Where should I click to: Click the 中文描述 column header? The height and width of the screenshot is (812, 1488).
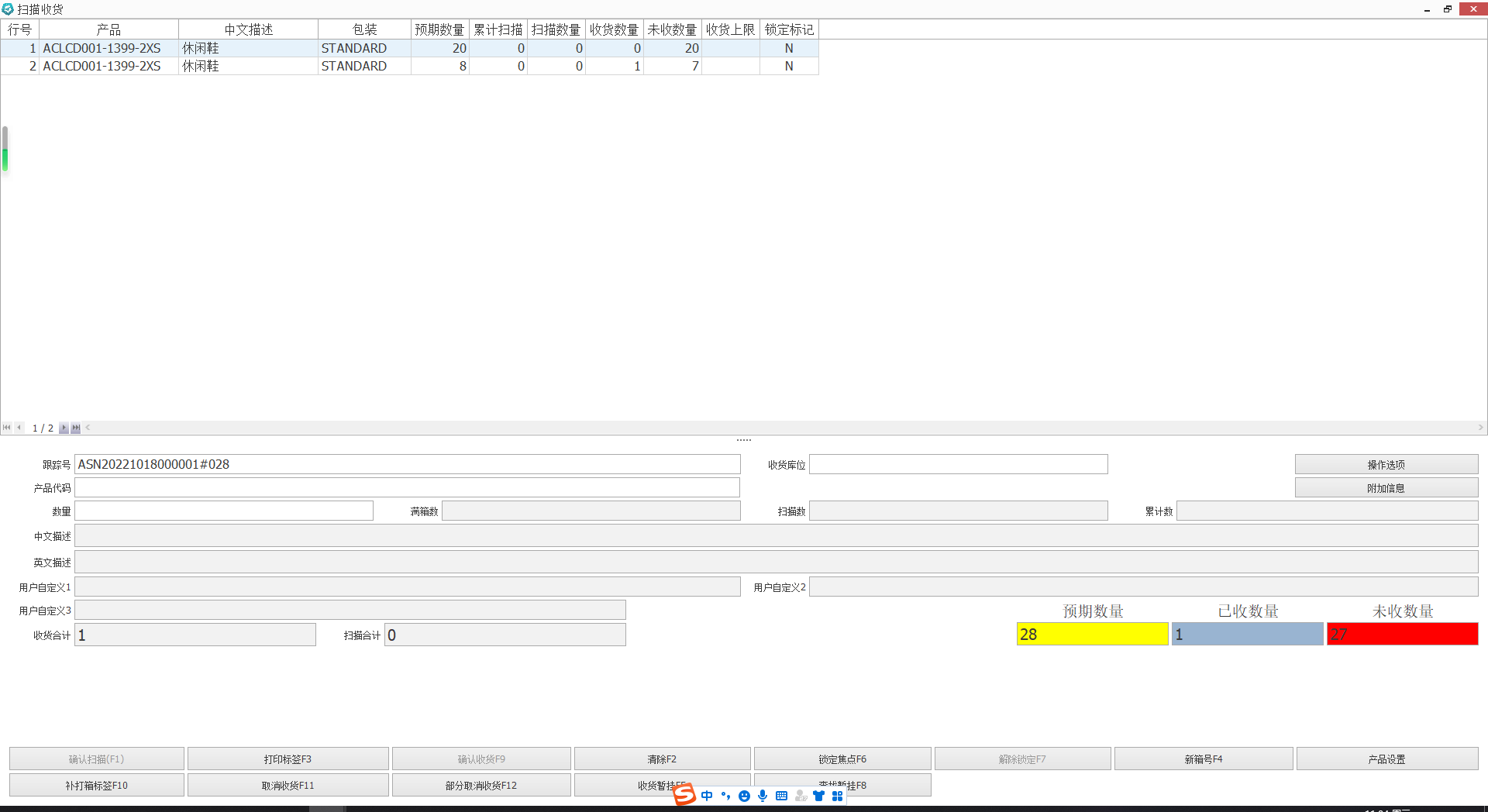click(248, 29)
